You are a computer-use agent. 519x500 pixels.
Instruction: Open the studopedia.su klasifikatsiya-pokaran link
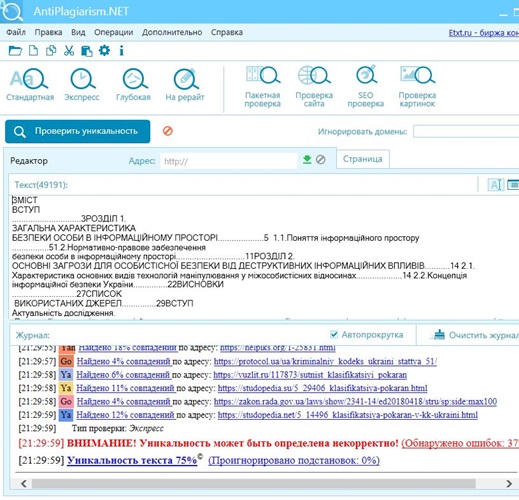tap(322, 388)
